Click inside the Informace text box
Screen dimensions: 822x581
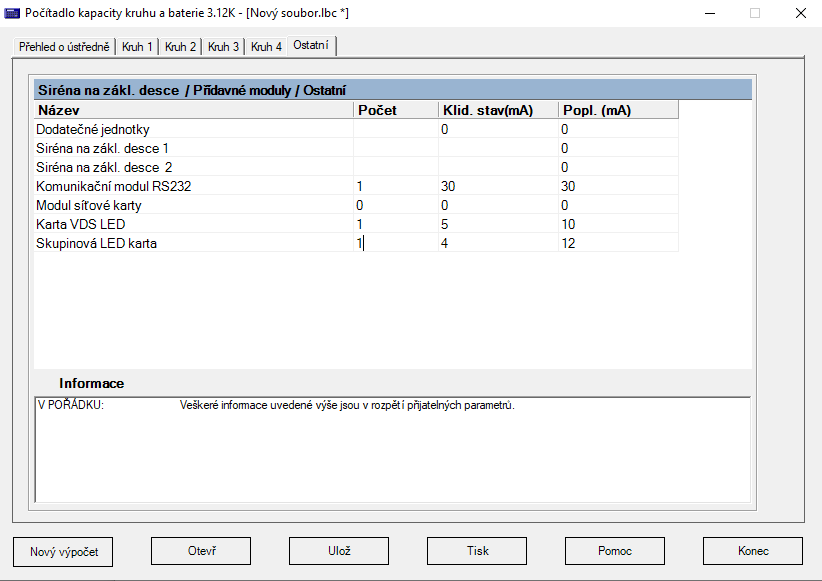(392, 450)
